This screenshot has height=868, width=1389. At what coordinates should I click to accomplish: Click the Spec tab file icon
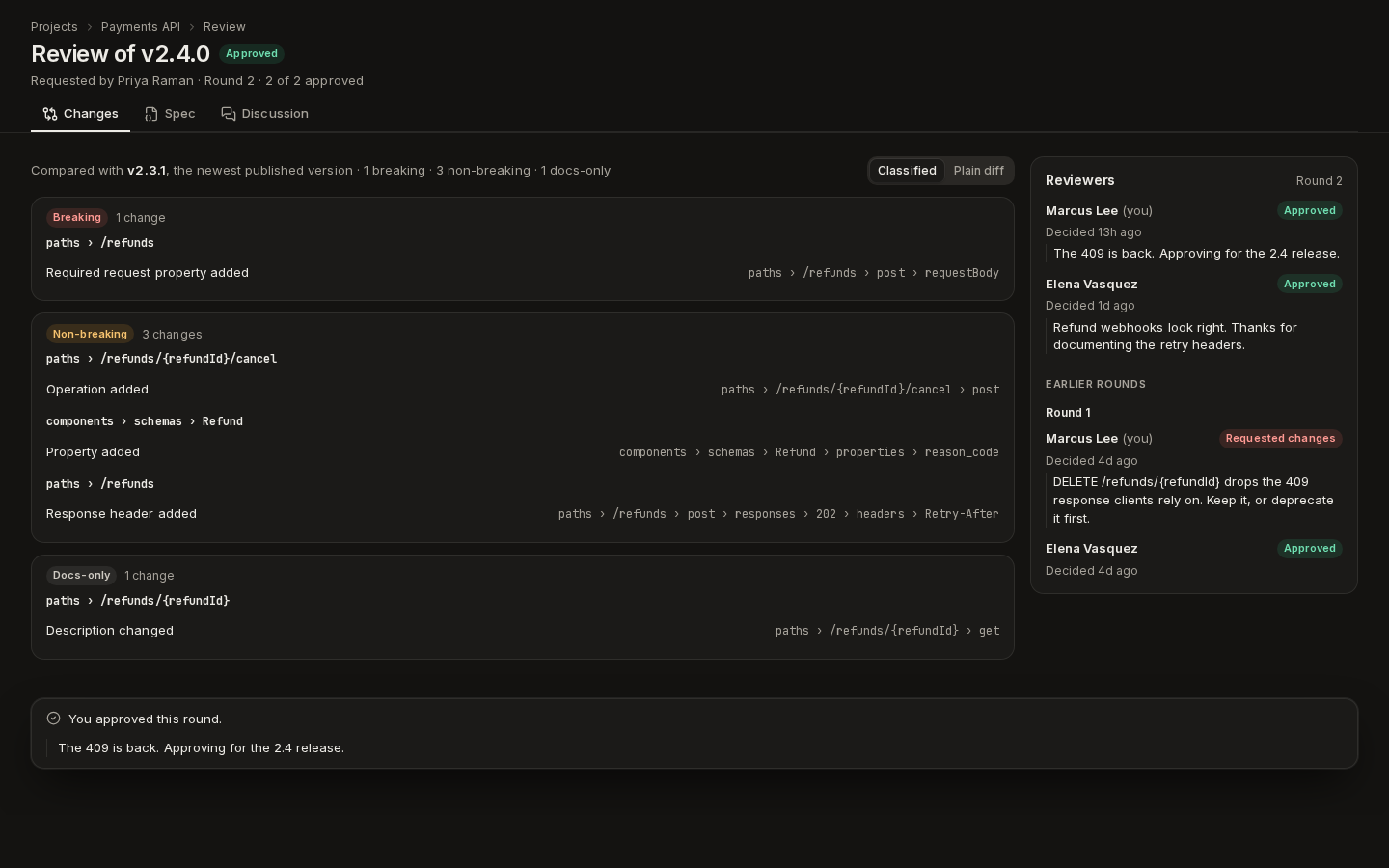coord(151,114)
